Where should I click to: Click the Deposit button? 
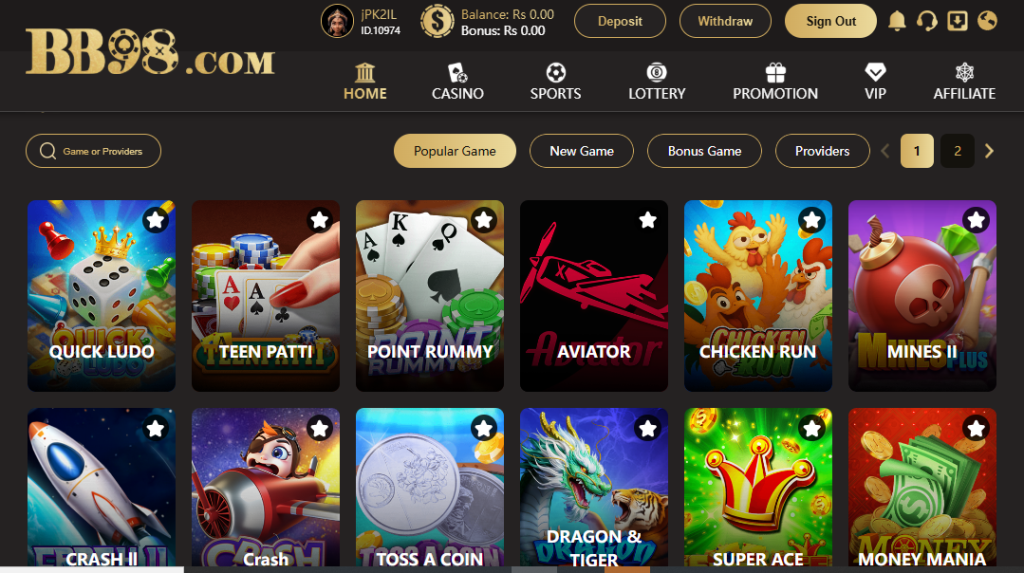[620, 21]
